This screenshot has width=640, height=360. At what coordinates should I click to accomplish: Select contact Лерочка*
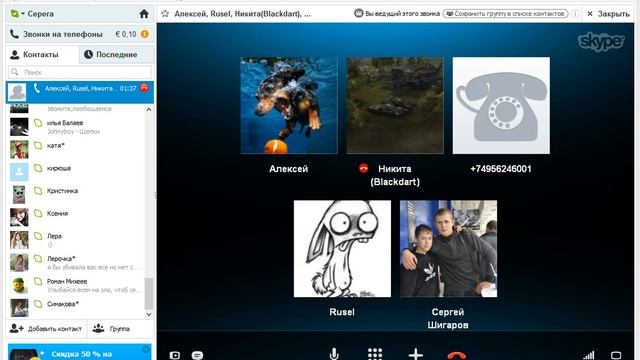click(76, 262)
